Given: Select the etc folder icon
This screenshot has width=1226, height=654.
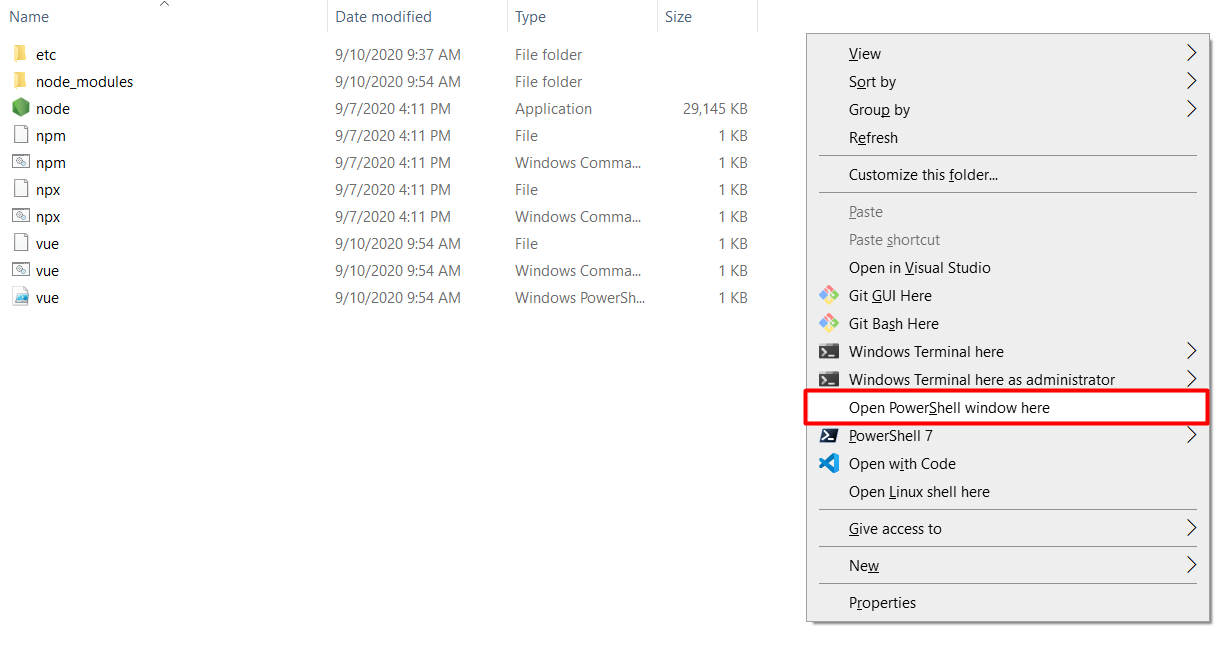Looking at the screenshot, I should click(x=21, y=54).
